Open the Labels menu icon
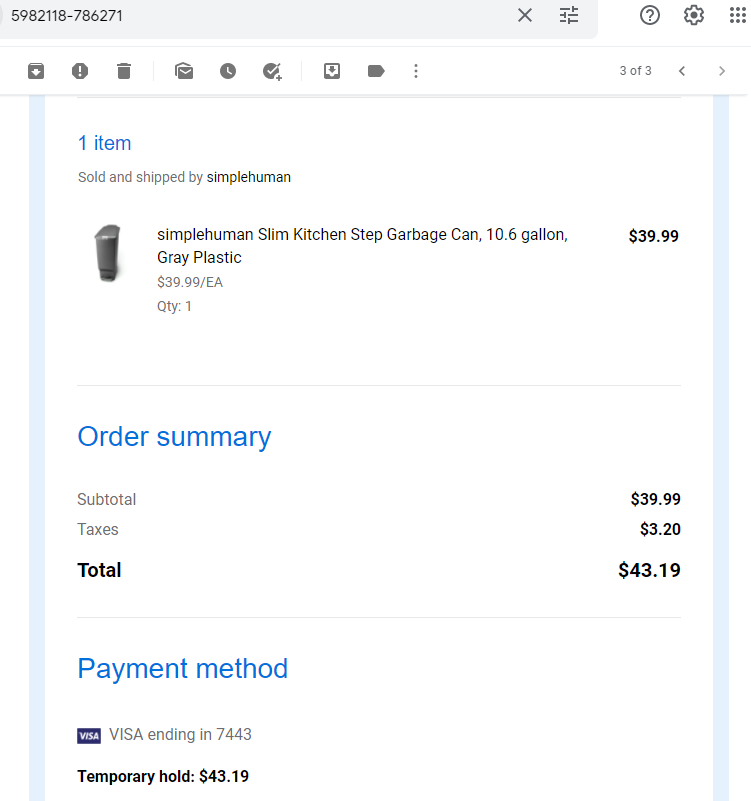This screenshot has height=801, width=751. [x=376, y=71]
